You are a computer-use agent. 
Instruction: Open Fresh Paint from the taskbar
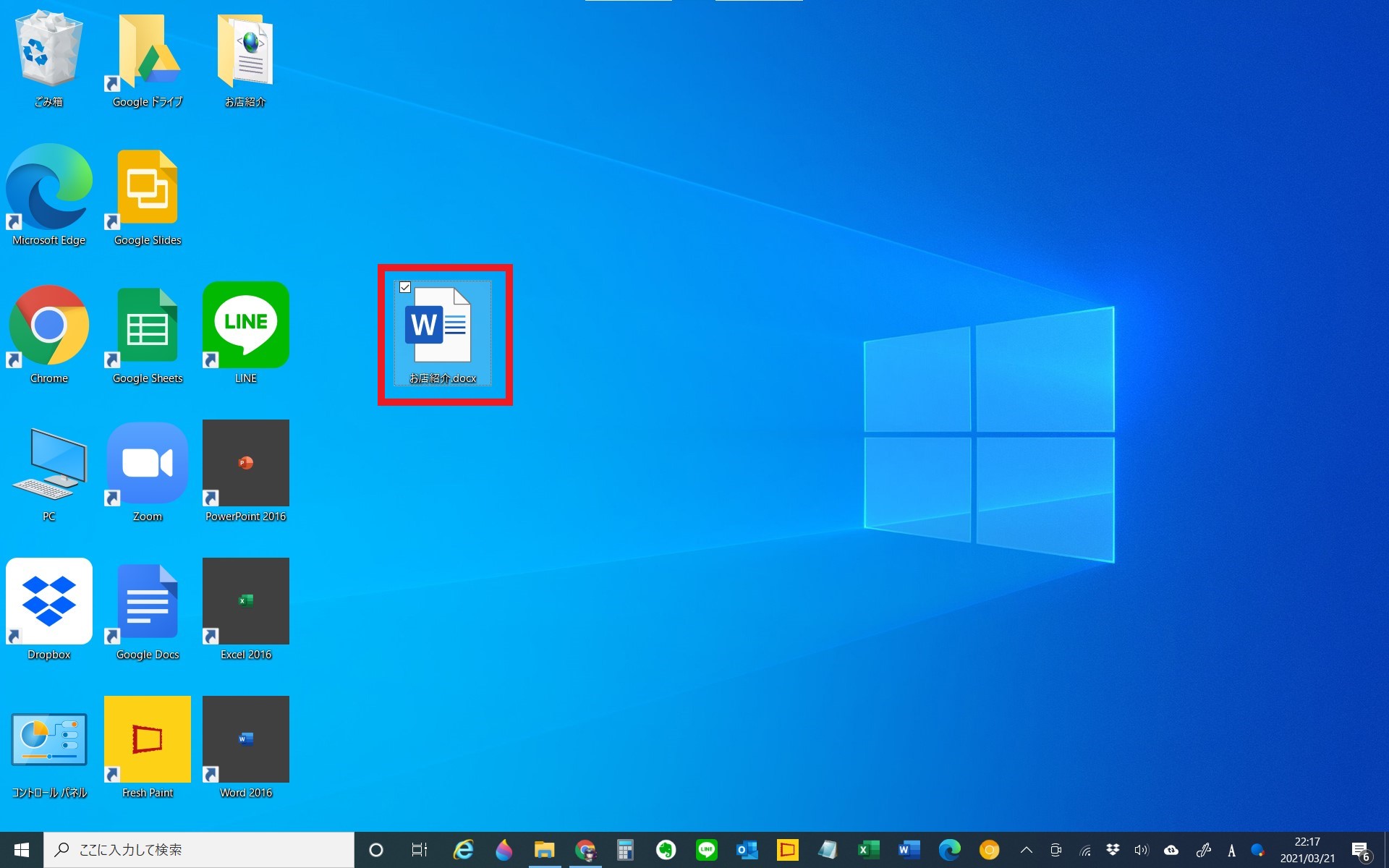coord(788,850)
